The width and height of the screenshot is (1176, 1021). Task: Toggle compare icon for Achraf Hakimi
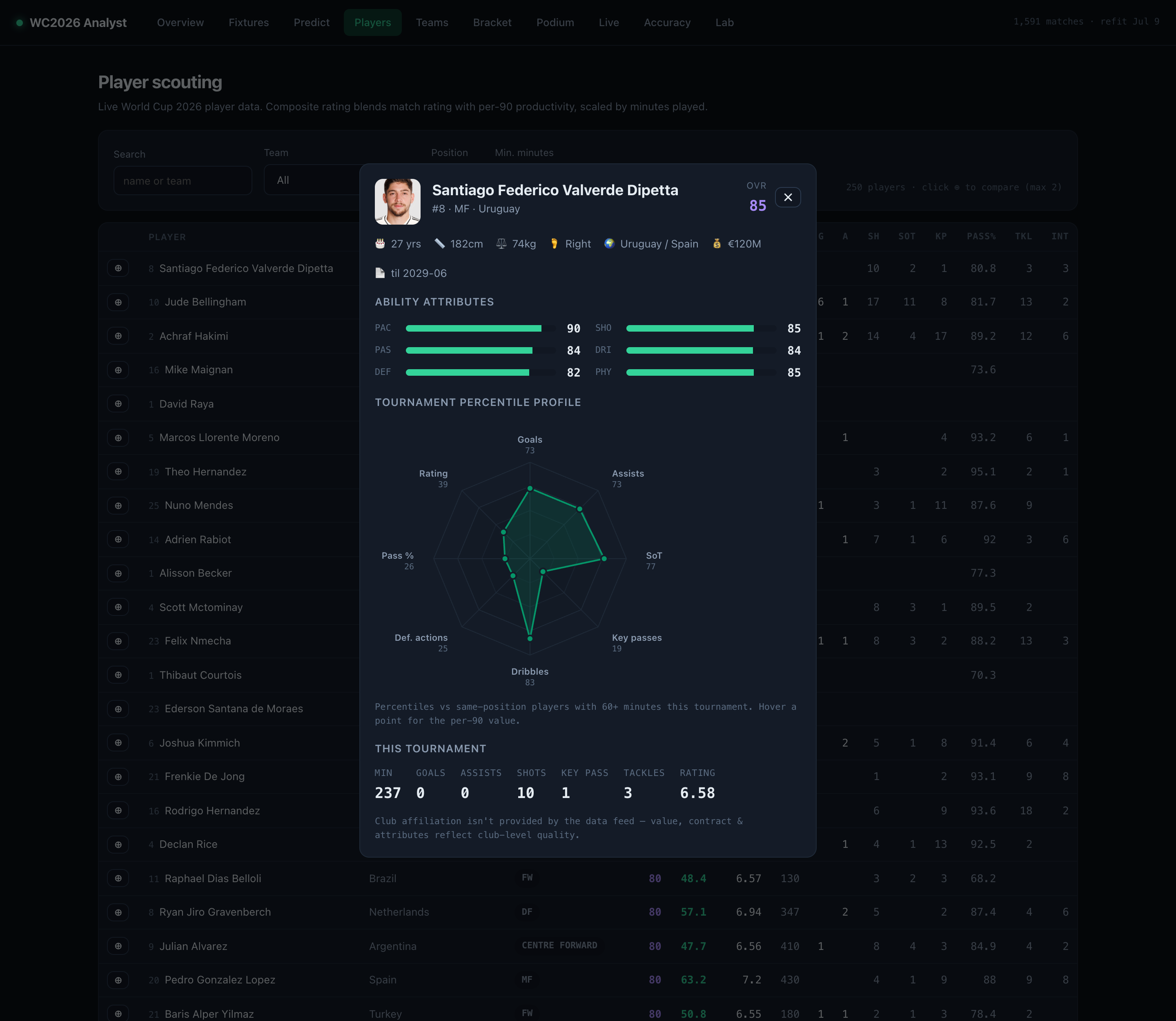(x=118, y=336)
